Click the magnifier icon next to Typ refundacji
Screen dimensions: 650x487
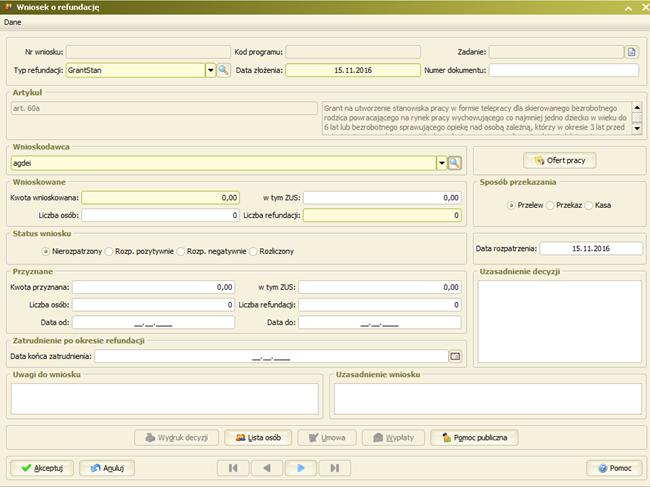coord(223,70)
